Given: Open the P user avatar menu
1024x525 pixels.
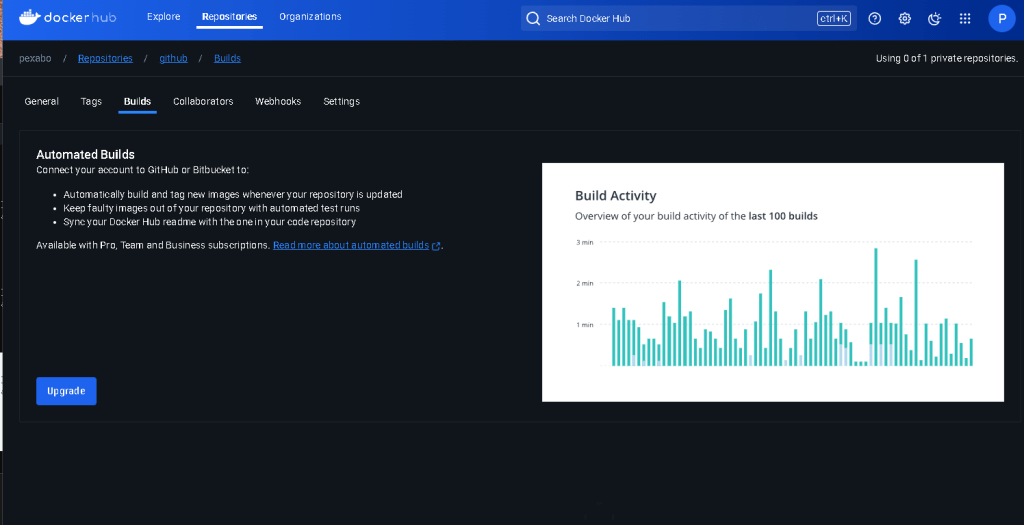Looking at the screenshot, I should [x=1002, y=19].
